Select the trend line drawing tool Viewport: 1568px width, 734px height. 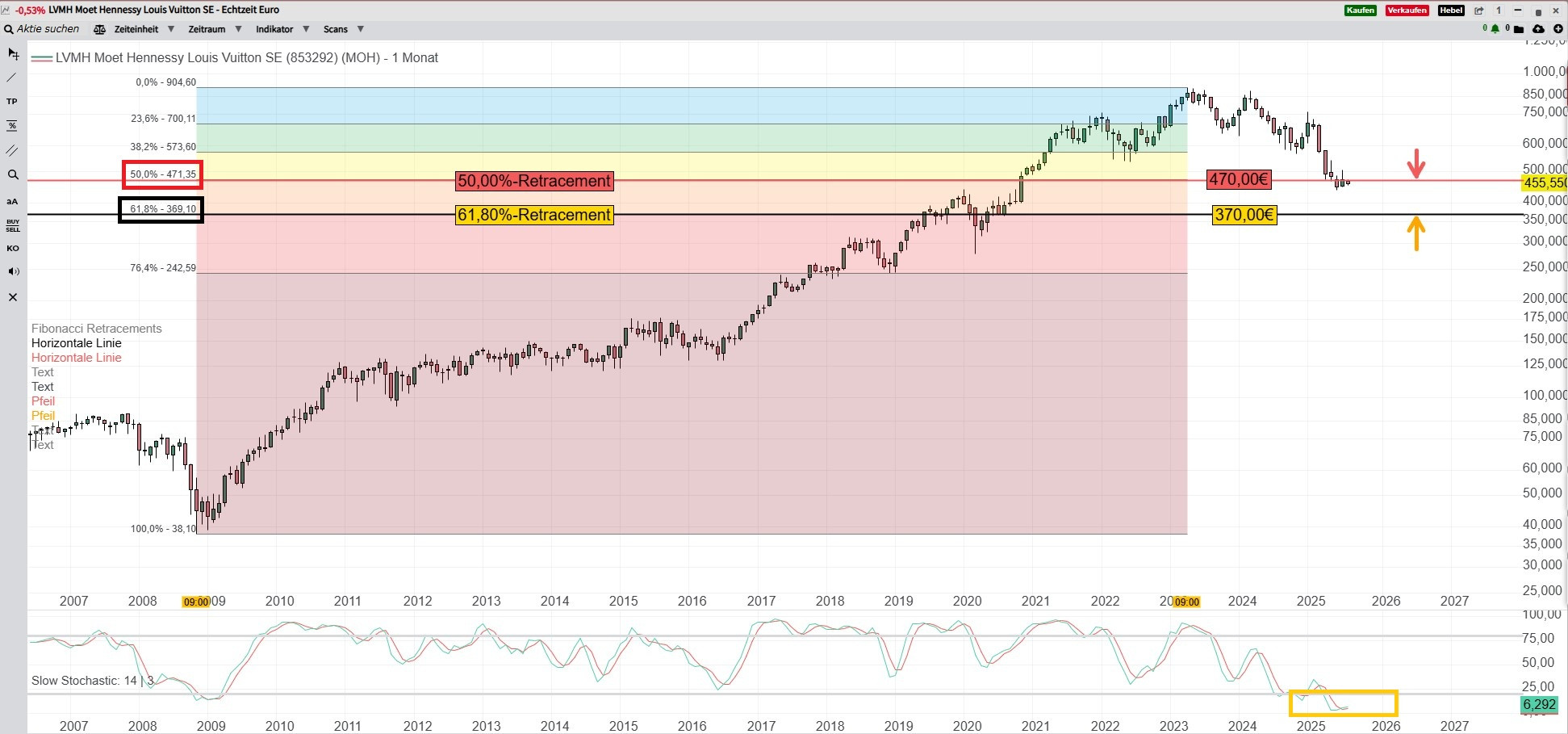pos(12,78)
